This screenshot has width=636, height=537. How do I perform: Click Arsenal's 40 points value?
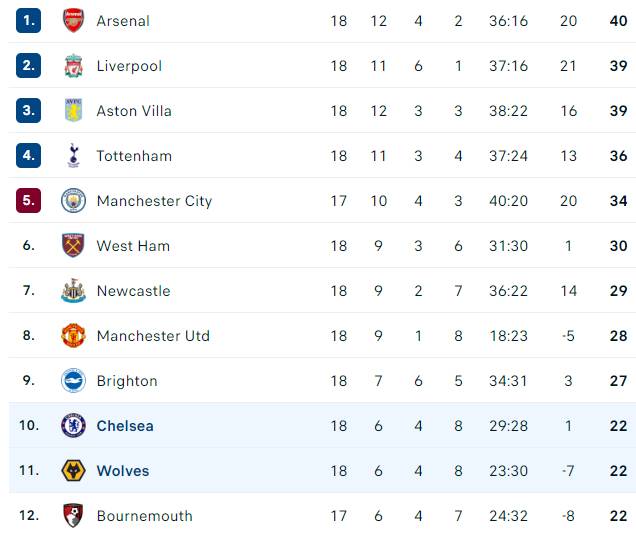618,21
